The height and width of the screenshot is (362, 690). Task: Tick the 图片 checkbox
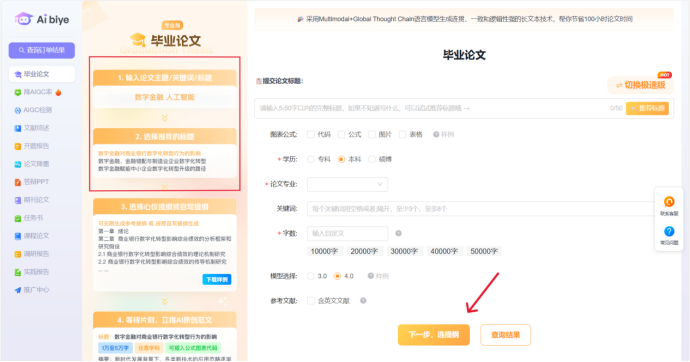tap(372, 134)
